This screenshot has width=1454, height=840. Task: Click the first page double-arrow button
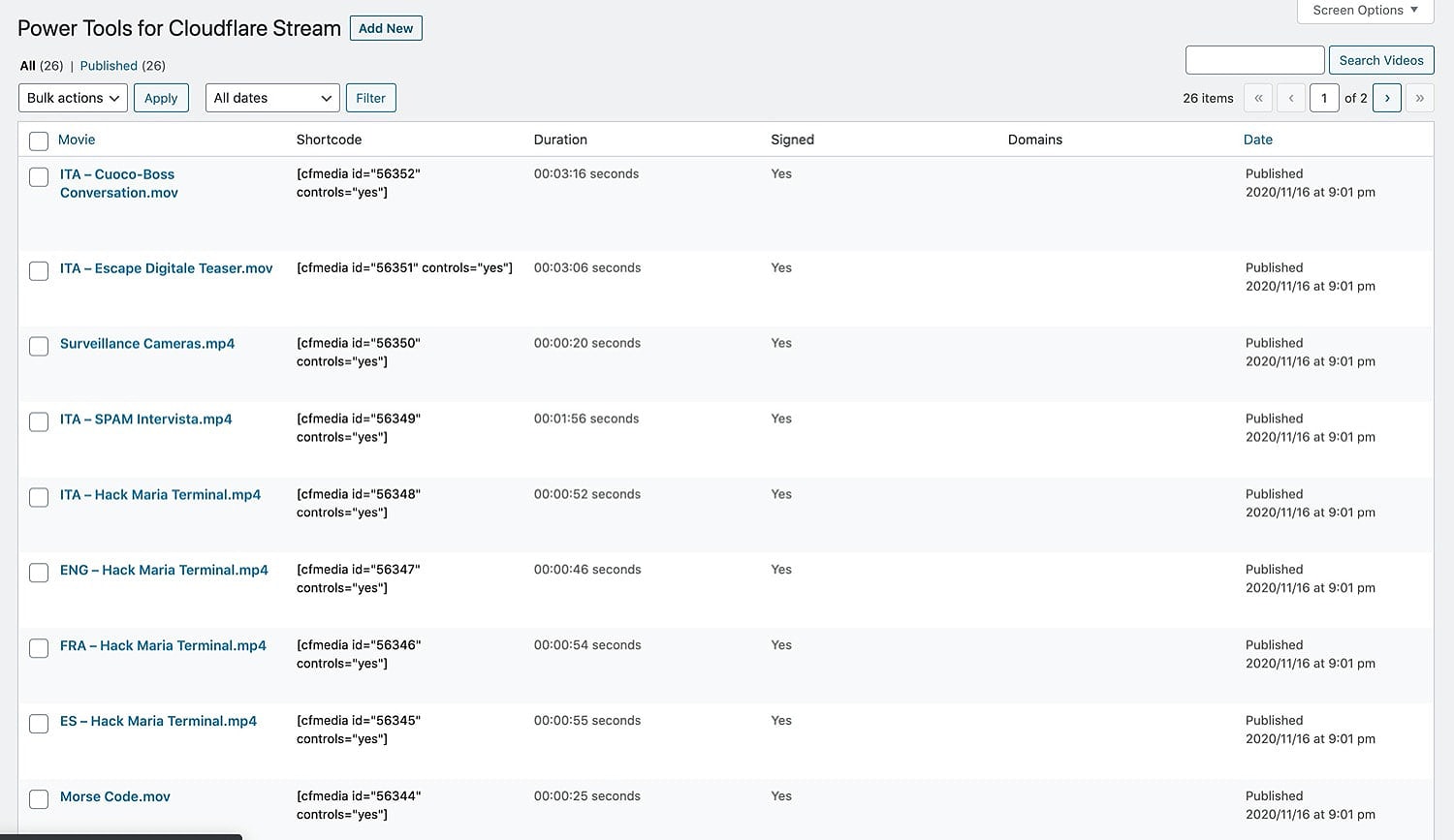click(1258, 98)
